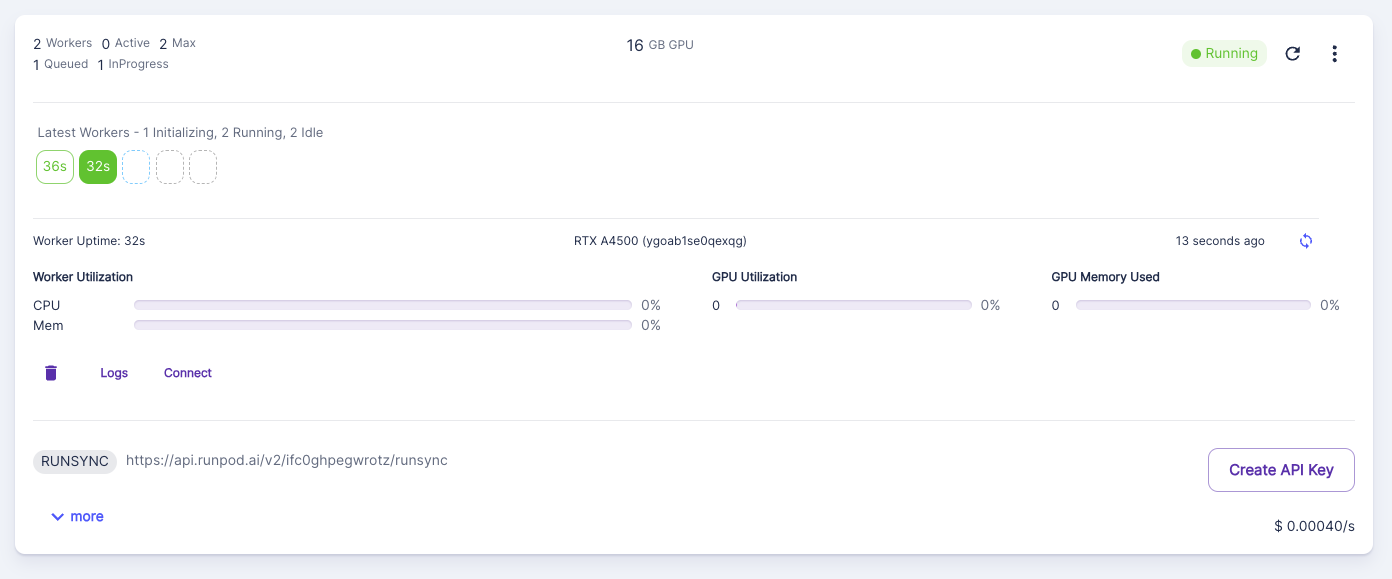The height and width of the screenshot is (579, 1392).
Task: Click the GPU Utilization progress bar
Action: point(854,305)
